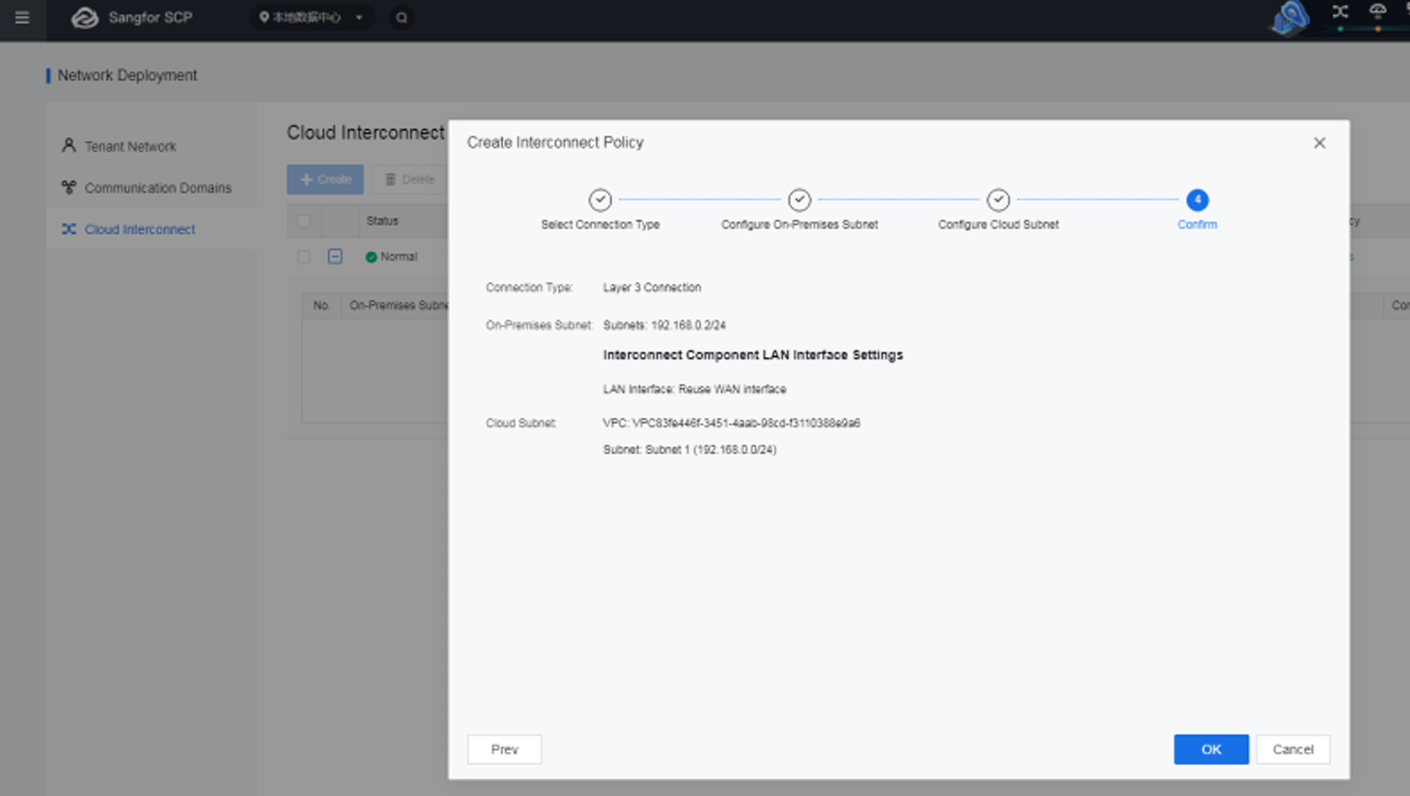
Task: Click step 4 Confirm indicator
Action: coord(1197,200)
